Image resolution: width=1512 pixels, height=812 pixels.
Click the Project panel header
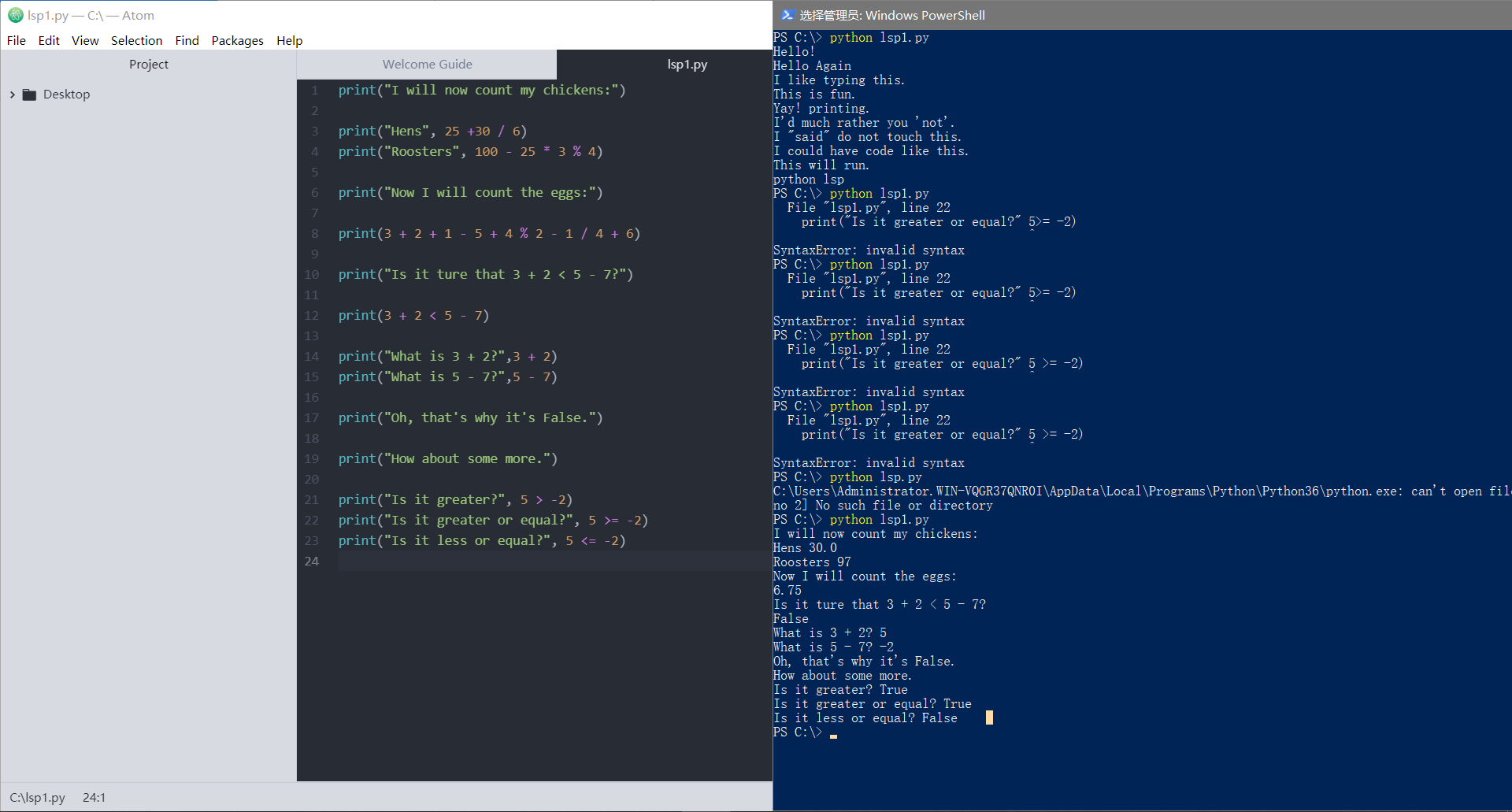(148, 65)
